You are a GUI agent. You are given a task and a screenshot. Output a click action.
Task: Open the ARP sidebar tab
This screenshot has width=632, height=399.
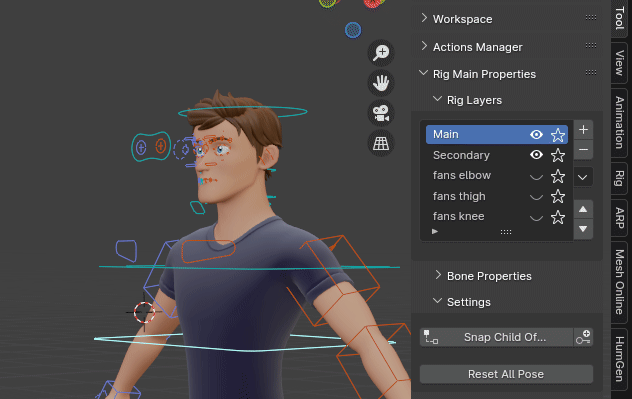click(620, 218)
